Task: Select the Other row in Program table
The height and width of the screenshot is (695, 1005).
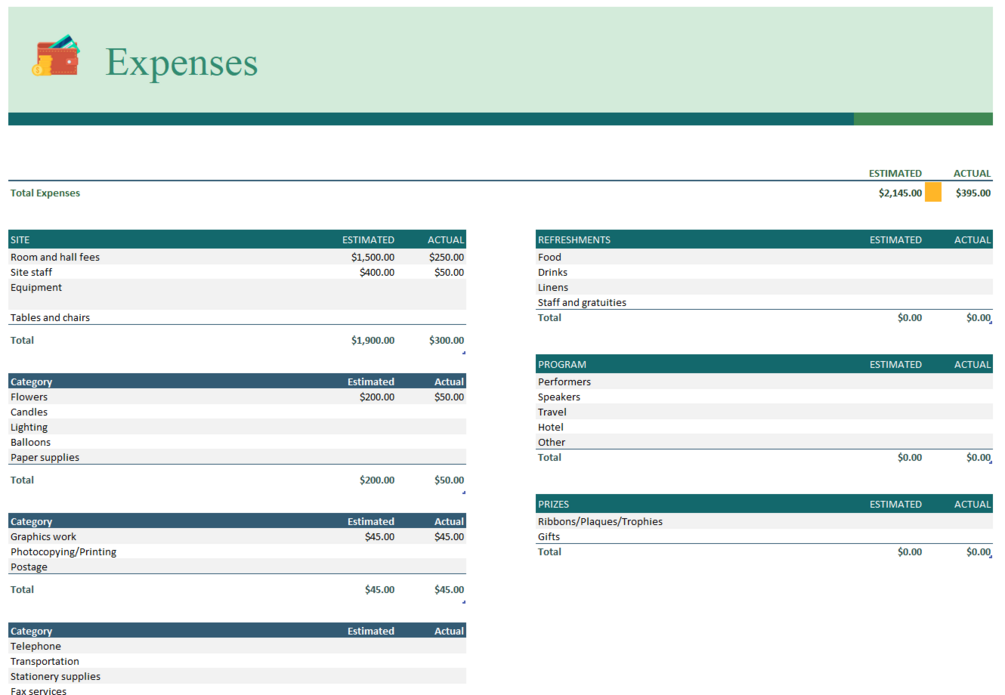Action: point(551,442)
